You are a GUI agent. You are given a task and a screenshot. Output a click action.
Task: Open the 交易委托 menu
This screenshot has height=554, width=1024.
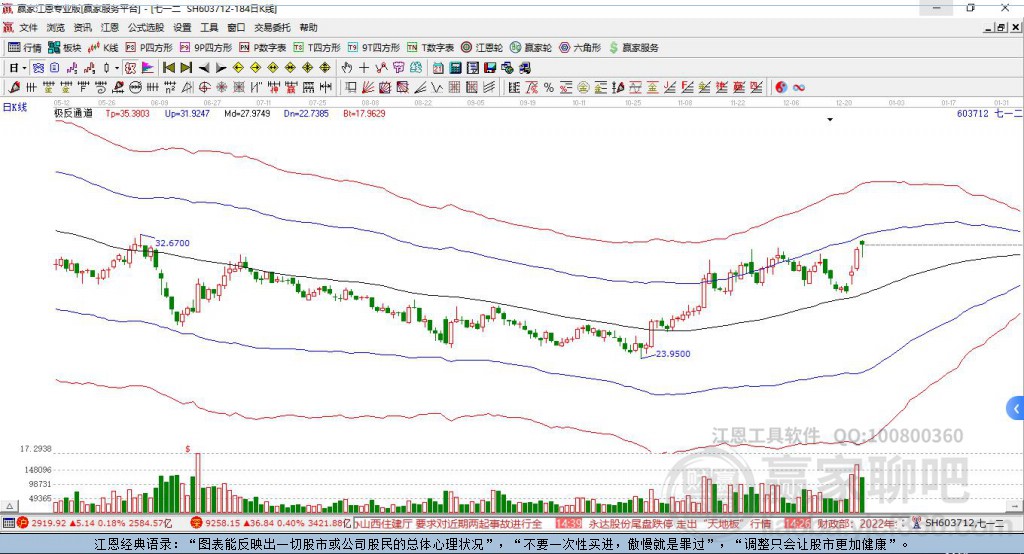pos(272,27)
